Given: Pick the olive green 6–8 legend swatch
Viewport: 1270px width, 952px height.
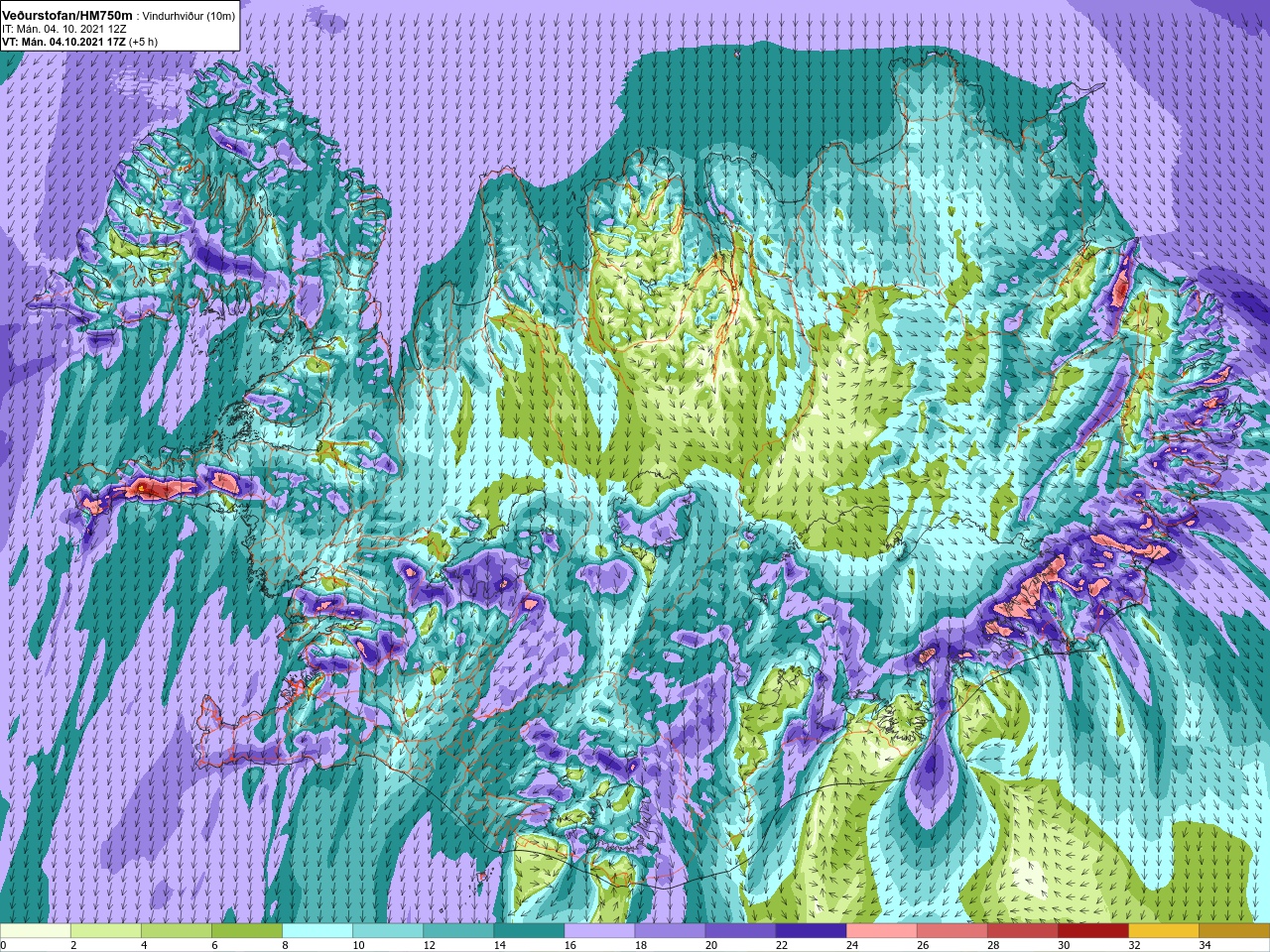Looking at the screenshot, I should pos(247,931).
